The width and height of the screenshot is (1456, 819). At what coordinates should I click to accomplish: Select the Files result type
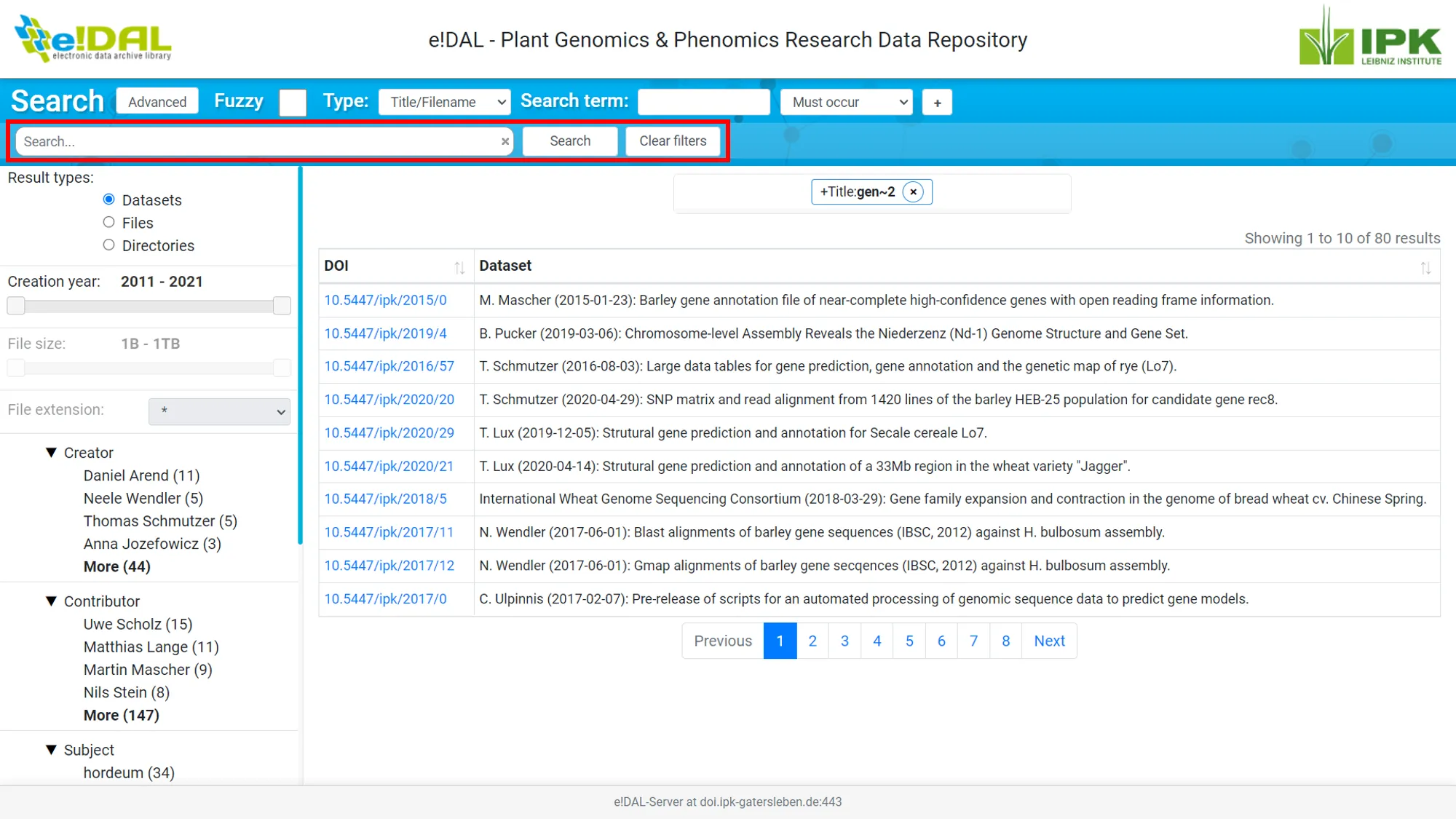(x=109, y=222)
